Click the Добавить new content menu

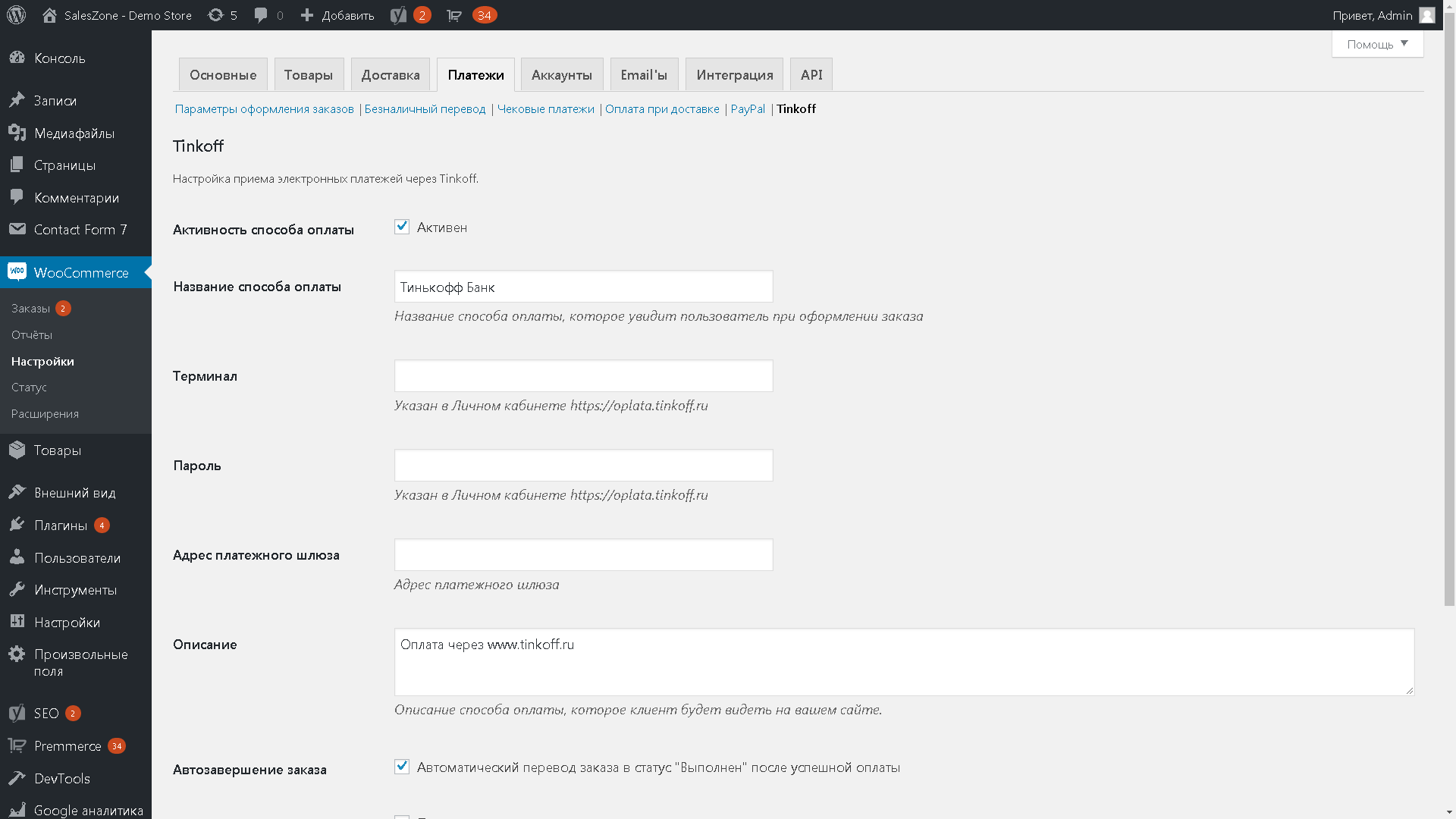[x=348, y=15]
